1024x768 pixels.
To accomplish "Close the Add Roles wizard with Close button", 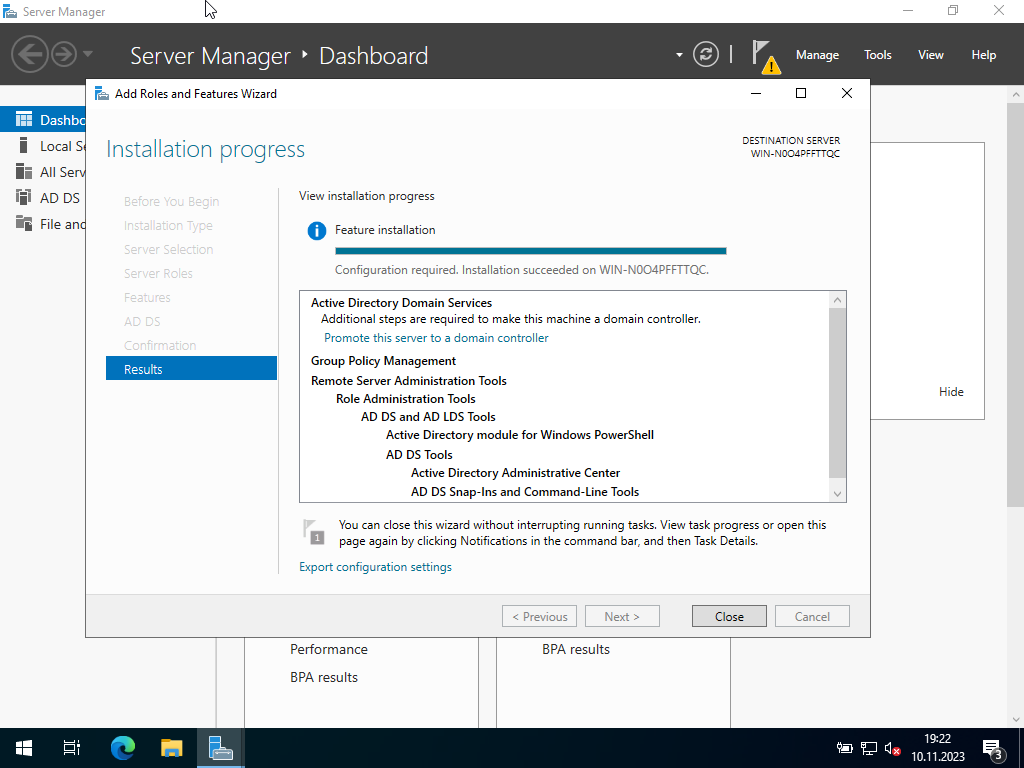I will coord(729,616).
